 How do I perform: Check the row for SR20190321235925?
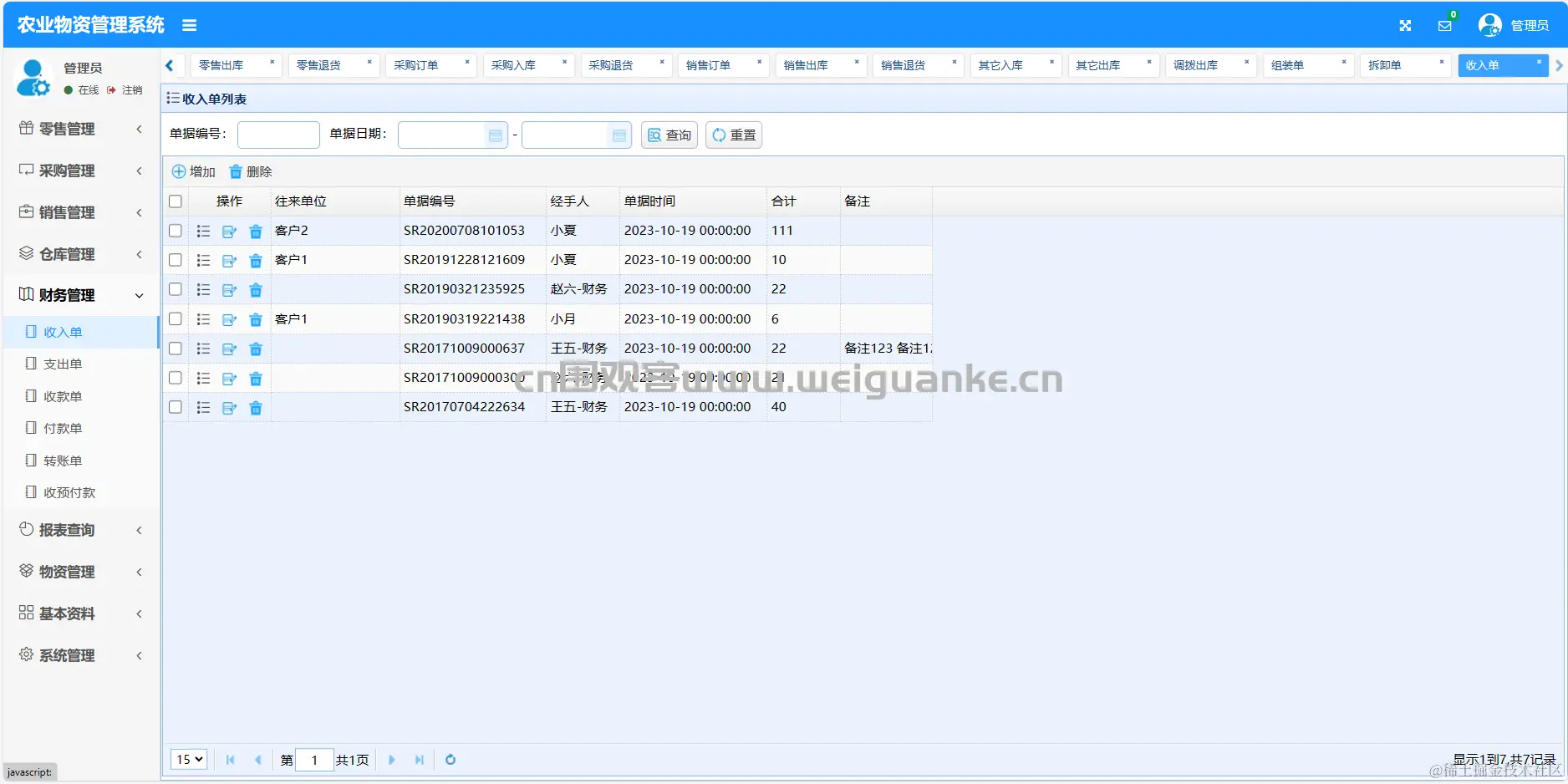pos(176,289)
